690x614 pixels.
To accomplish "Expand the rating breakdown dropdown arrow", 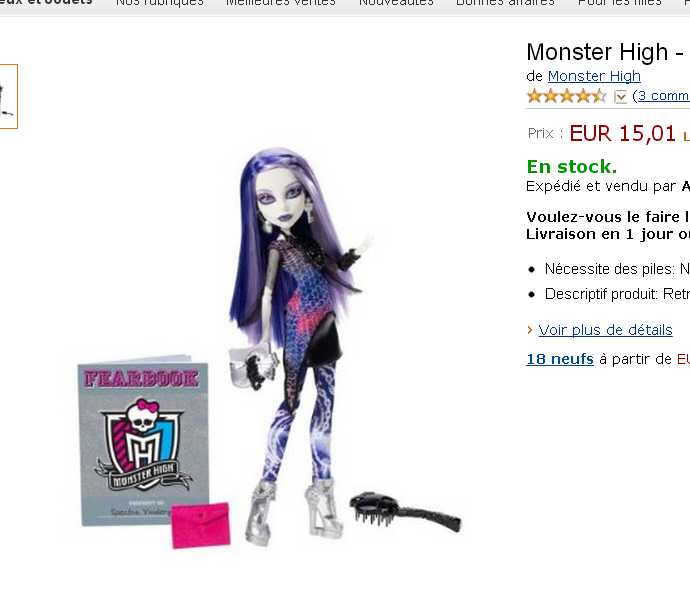I will (620, 96).
